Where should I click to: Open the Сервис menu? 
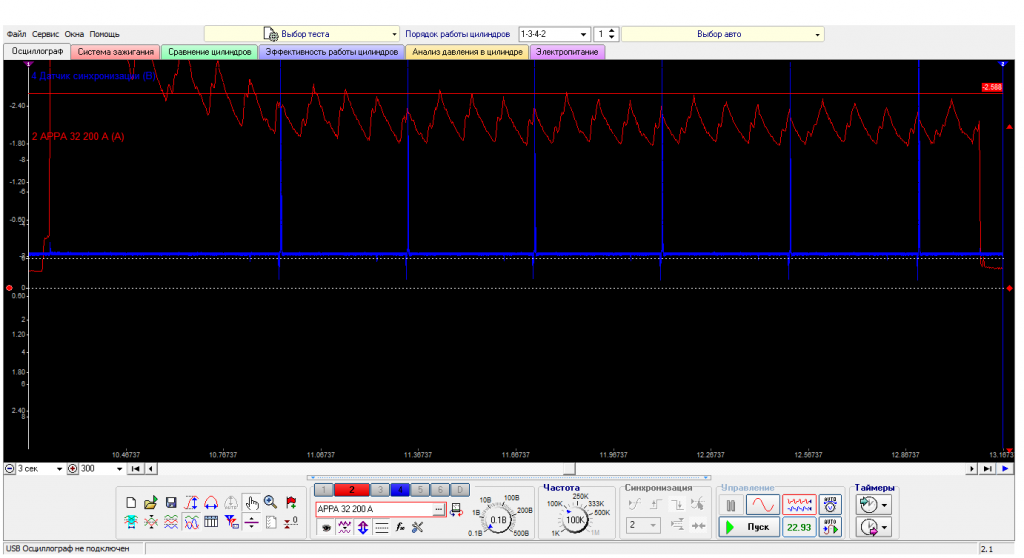(46, 34)
